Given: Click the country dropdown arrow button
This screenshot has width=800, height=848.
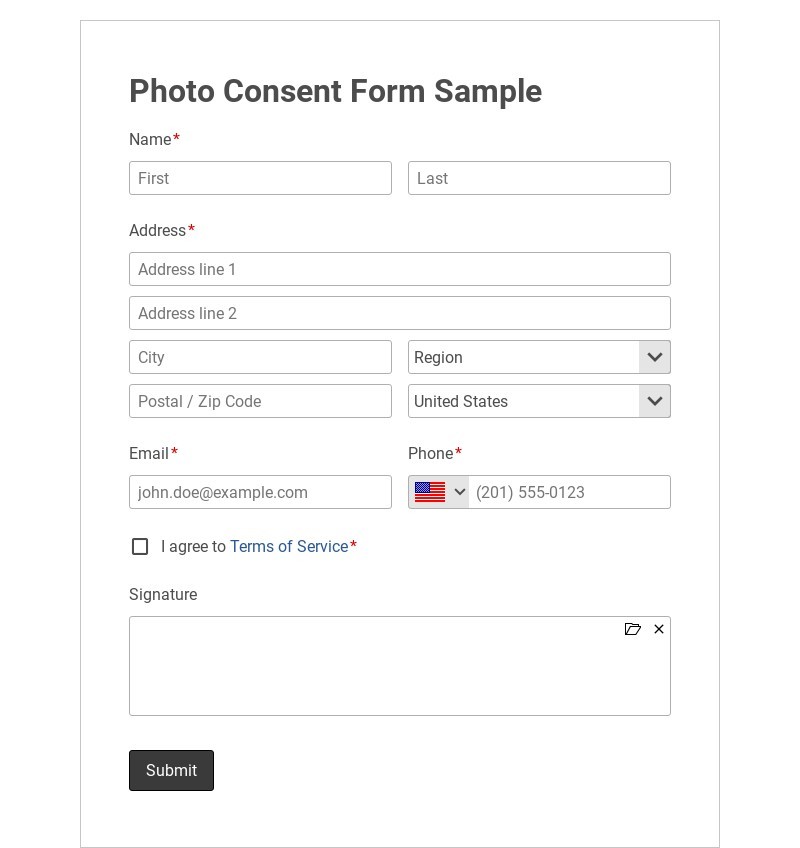Looking at the screenshot, I should tap(655, 401).
